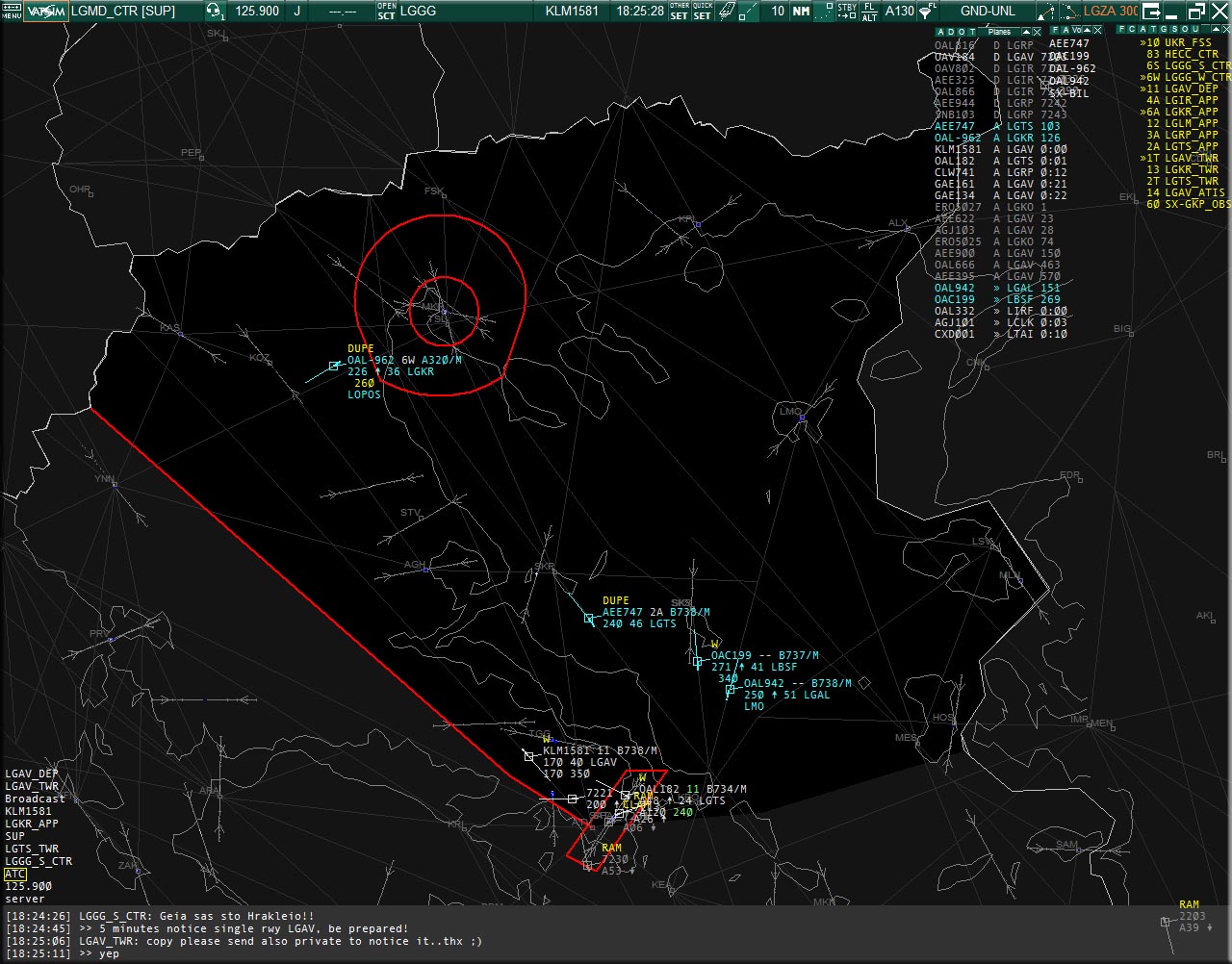Open voice communication headset icon
Screen dimensions: 1232x964
216,12
